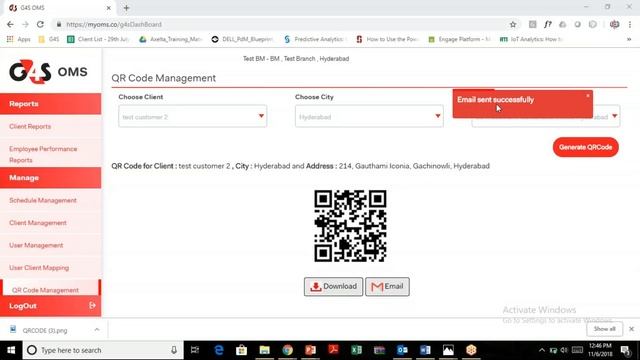Viewport: 640px width, 360px height.
Task: Open Word from taskbar
Action: point(425,350)
